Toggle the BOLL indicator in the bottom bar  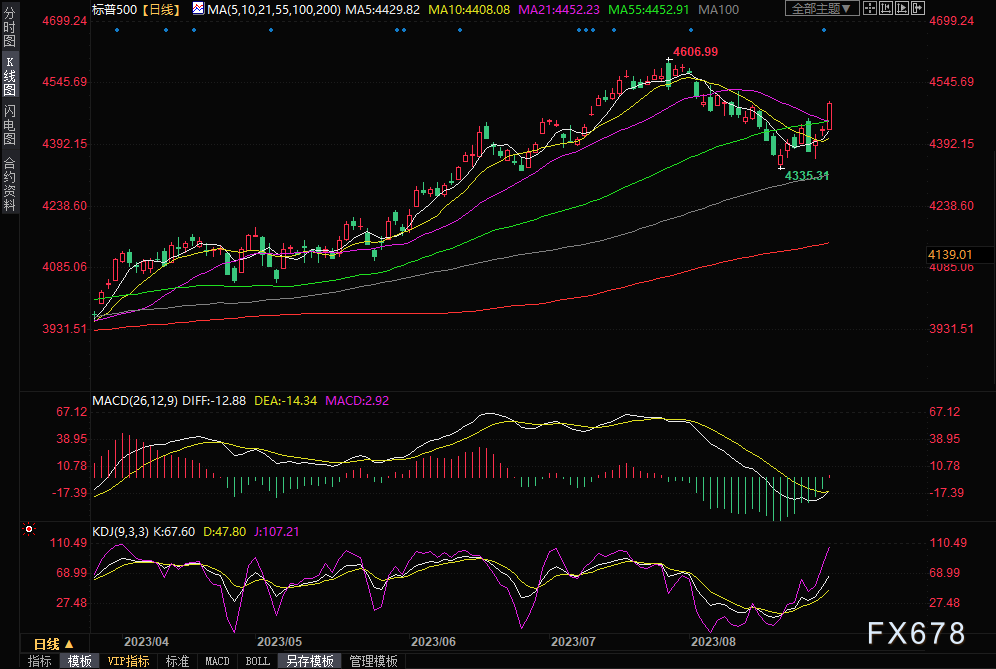(257, 661)
